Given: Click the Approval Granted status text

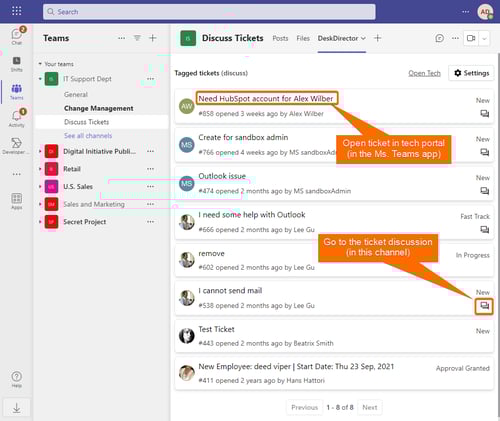Looking at the screenshot, I should 463,368.
